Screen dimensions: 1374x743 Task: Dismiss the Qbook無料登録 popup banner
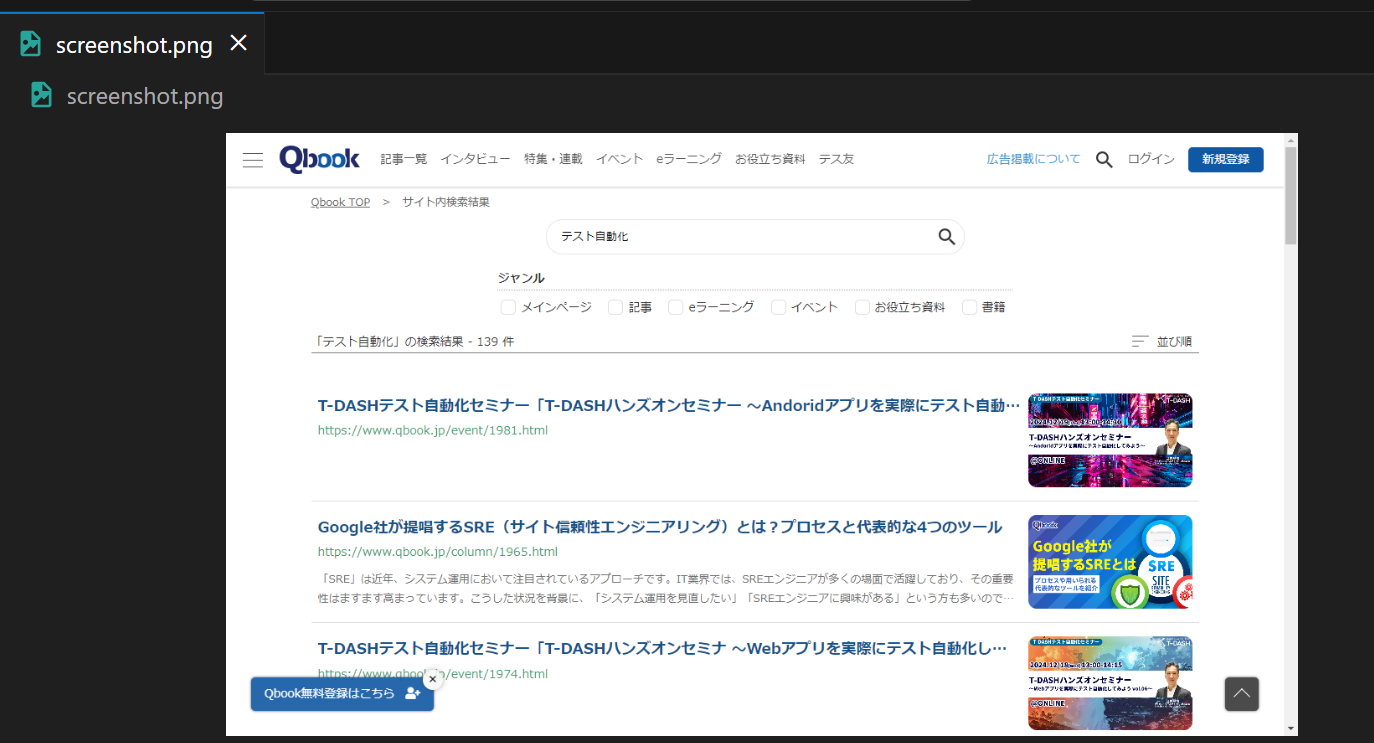pyautogui.click(x=433, y=679)
